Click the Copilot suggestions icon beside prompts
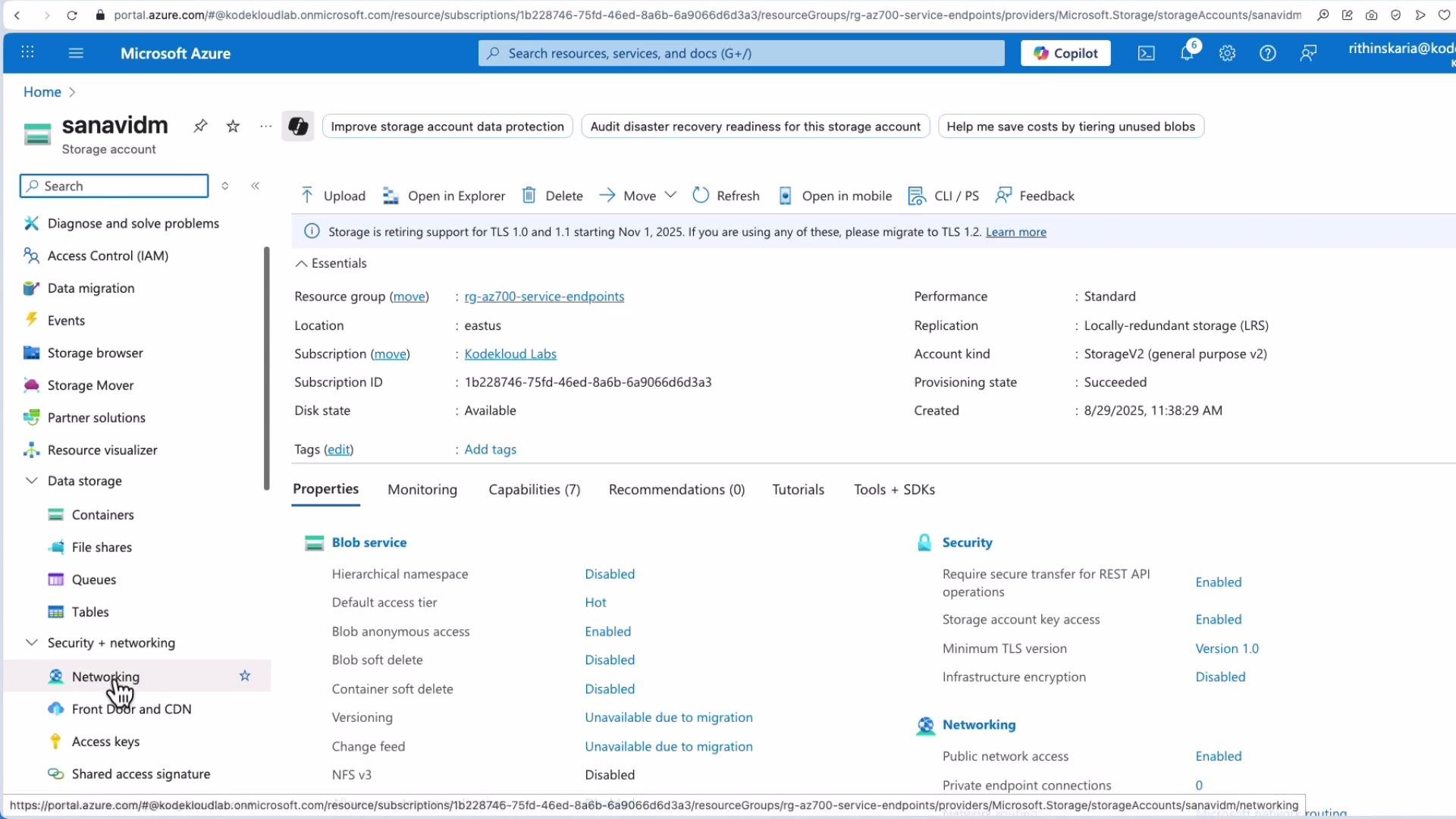 (298, 126)
